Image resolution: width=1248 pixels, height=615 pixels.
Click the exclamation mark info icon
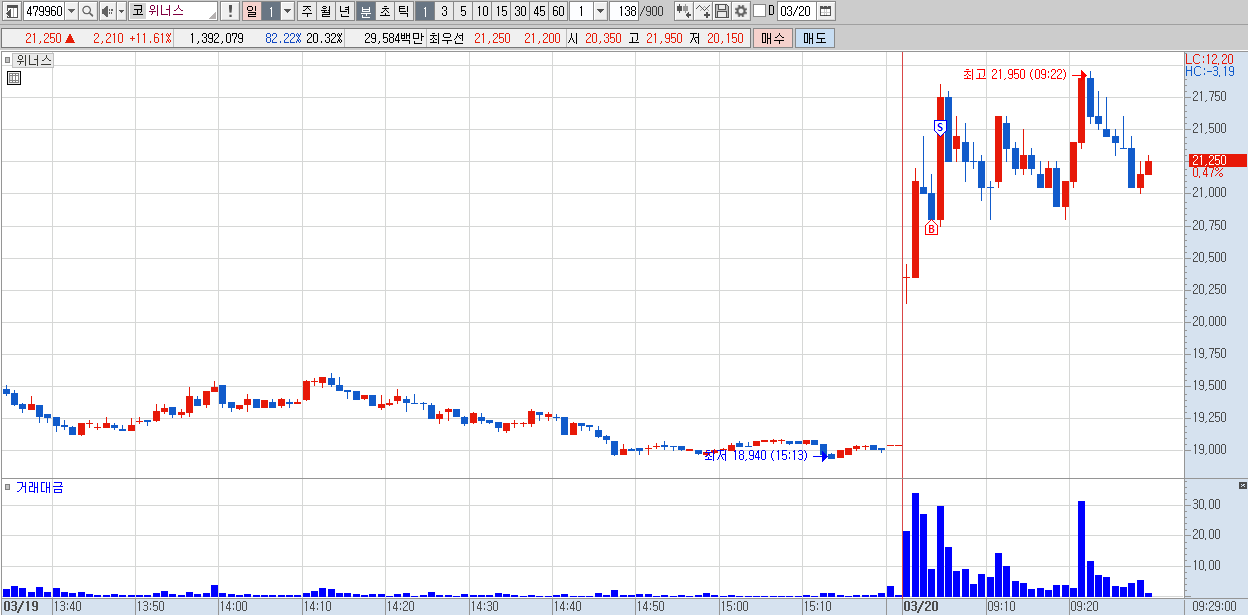tap(231, 12)
